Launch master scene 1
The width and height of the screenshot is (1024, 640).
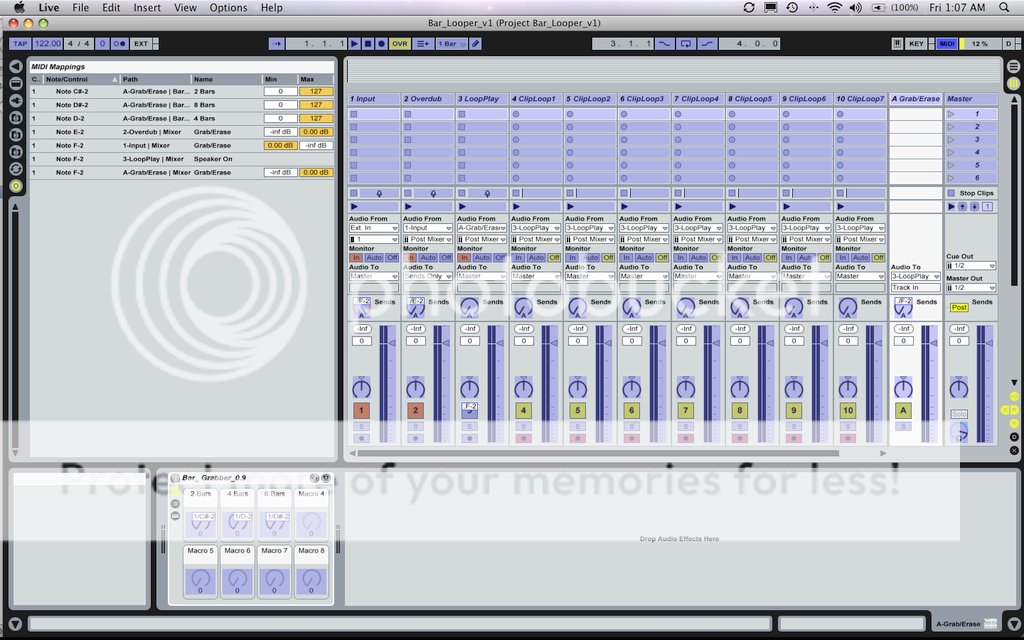[x=952, y=114]
